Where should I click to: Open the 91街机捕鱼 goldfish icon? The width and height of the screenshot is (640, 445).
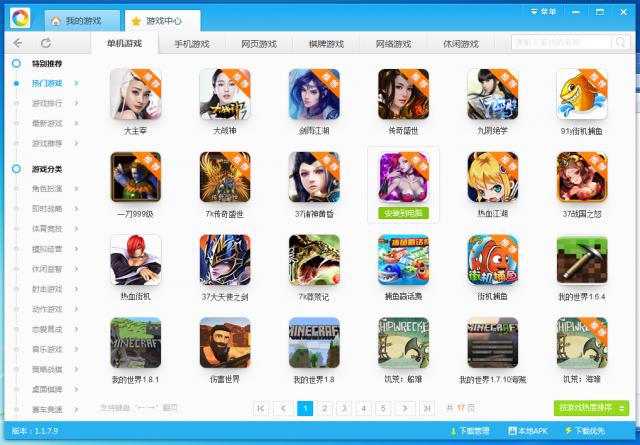[x=582, y=94]
